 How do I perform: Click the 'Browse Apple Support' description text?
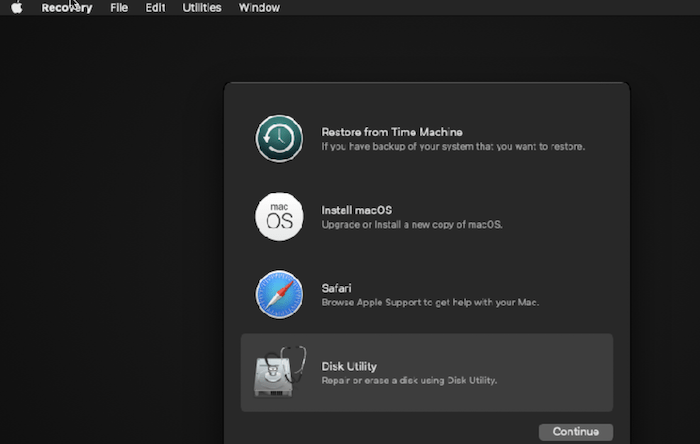click(x=430, y=302)
